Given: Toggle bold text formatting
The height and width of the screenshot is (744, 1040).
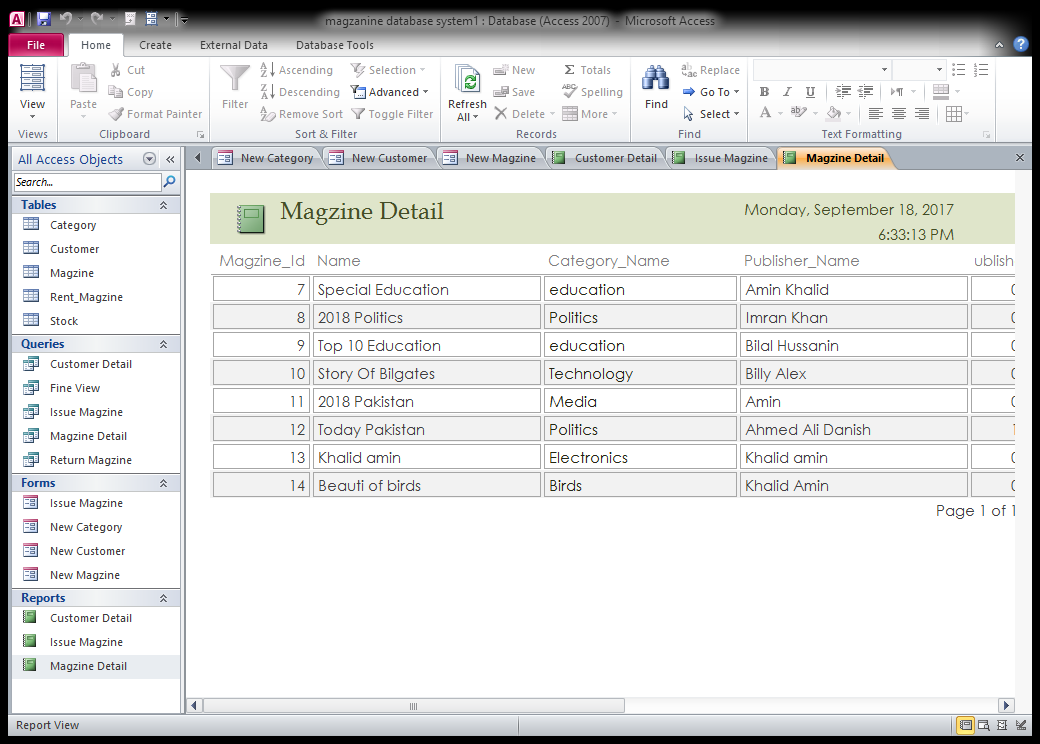Looking at the screenshot, I should (764, 91).
